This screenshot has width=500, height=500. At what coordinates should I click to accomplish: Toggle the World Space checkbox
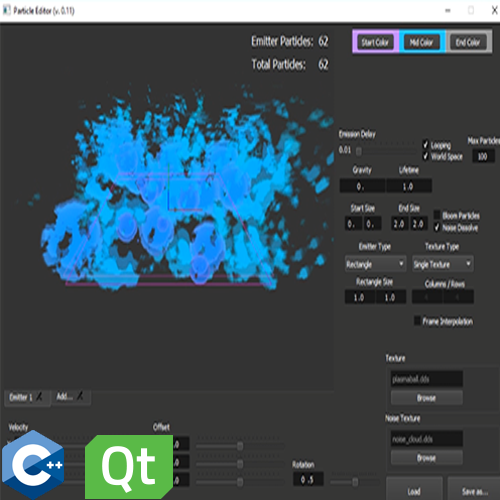point(426,156)
